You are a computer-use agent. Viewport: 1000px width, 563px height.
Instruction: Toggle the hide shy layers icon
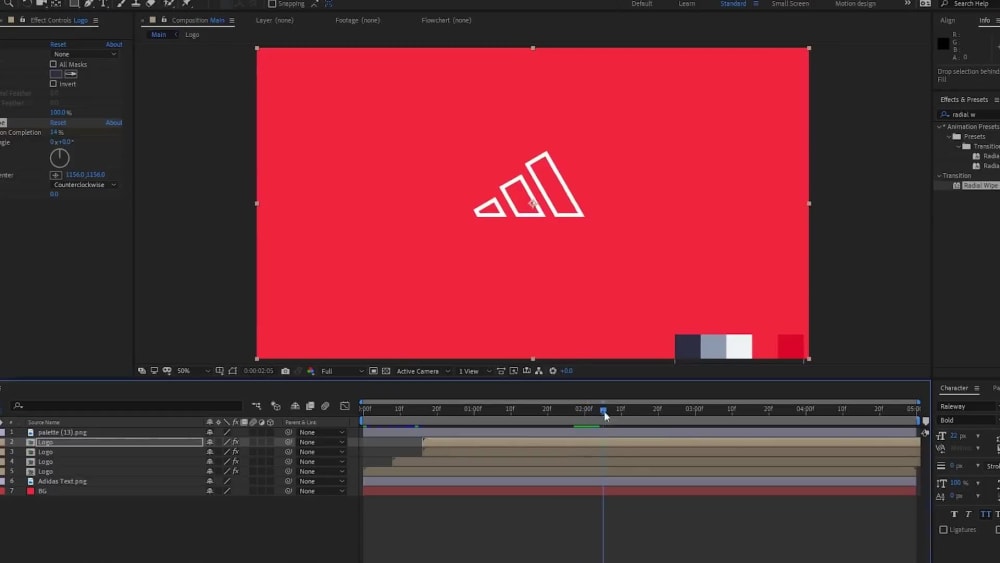pyautogui.click(x=295, y=406)
